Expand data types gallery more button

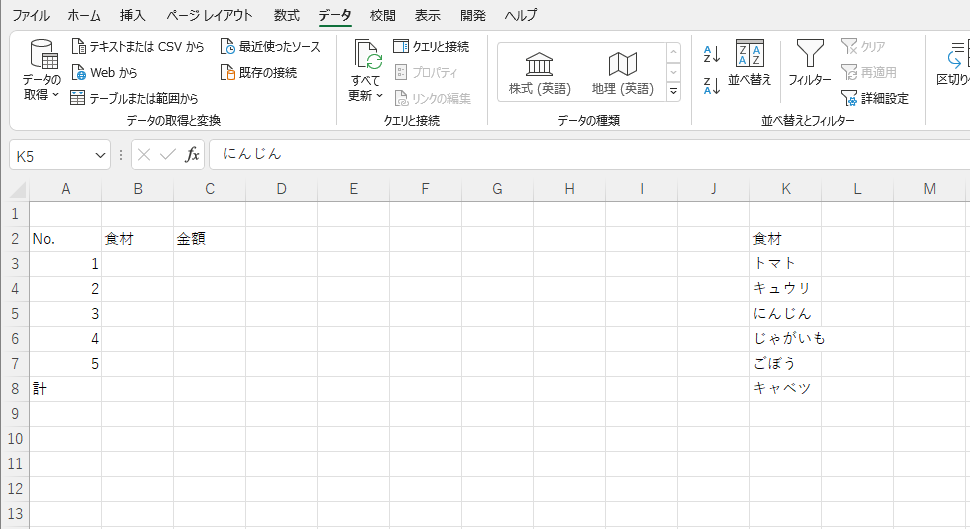[x=673, y=92]
